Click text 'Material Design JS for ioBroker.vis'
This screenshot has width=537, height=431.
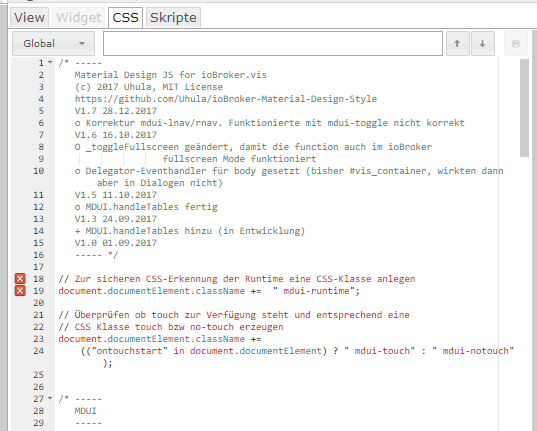tap(171, 75)
